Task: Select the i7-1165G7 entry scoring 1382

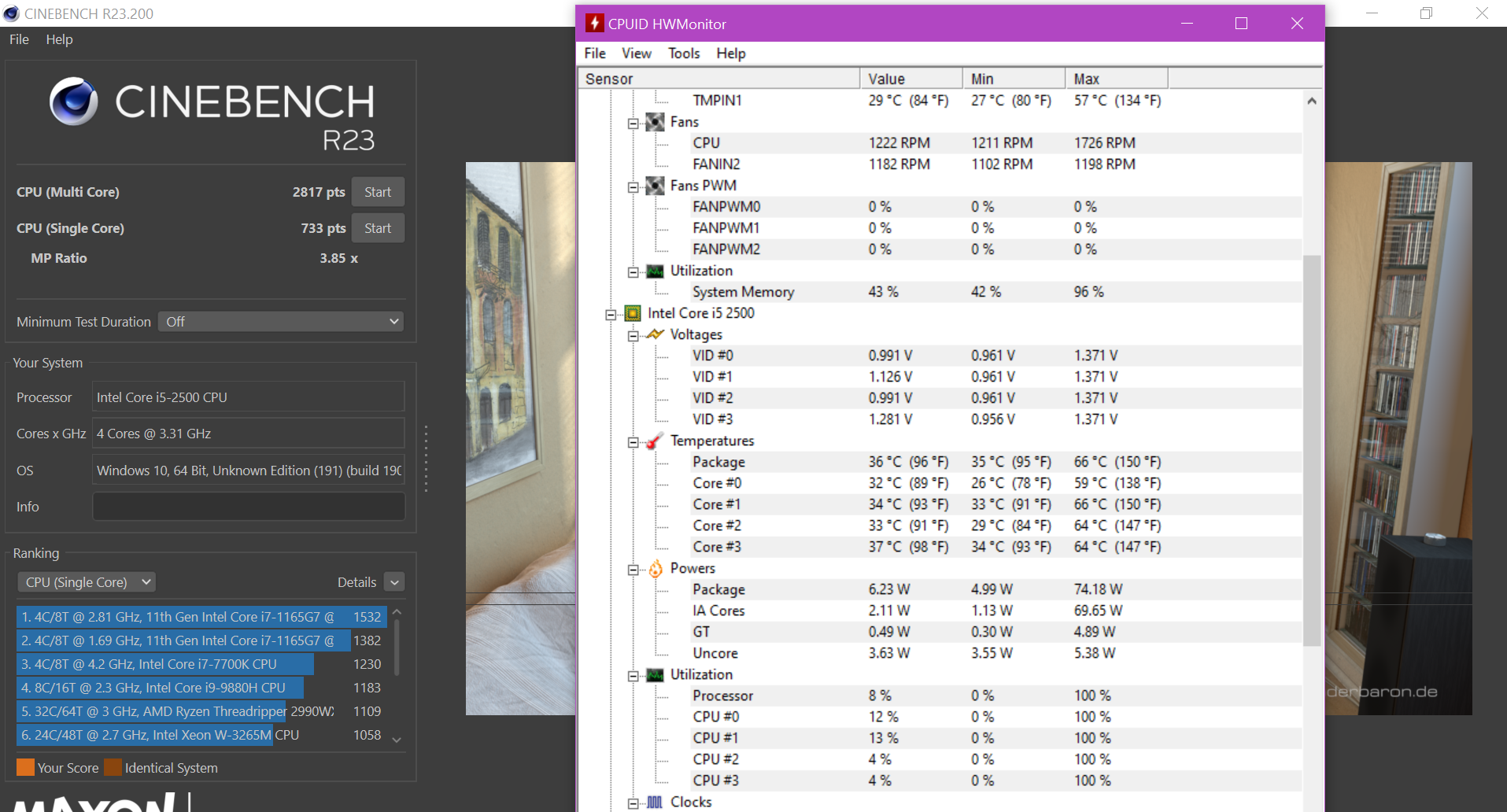Action: [201, 640]
